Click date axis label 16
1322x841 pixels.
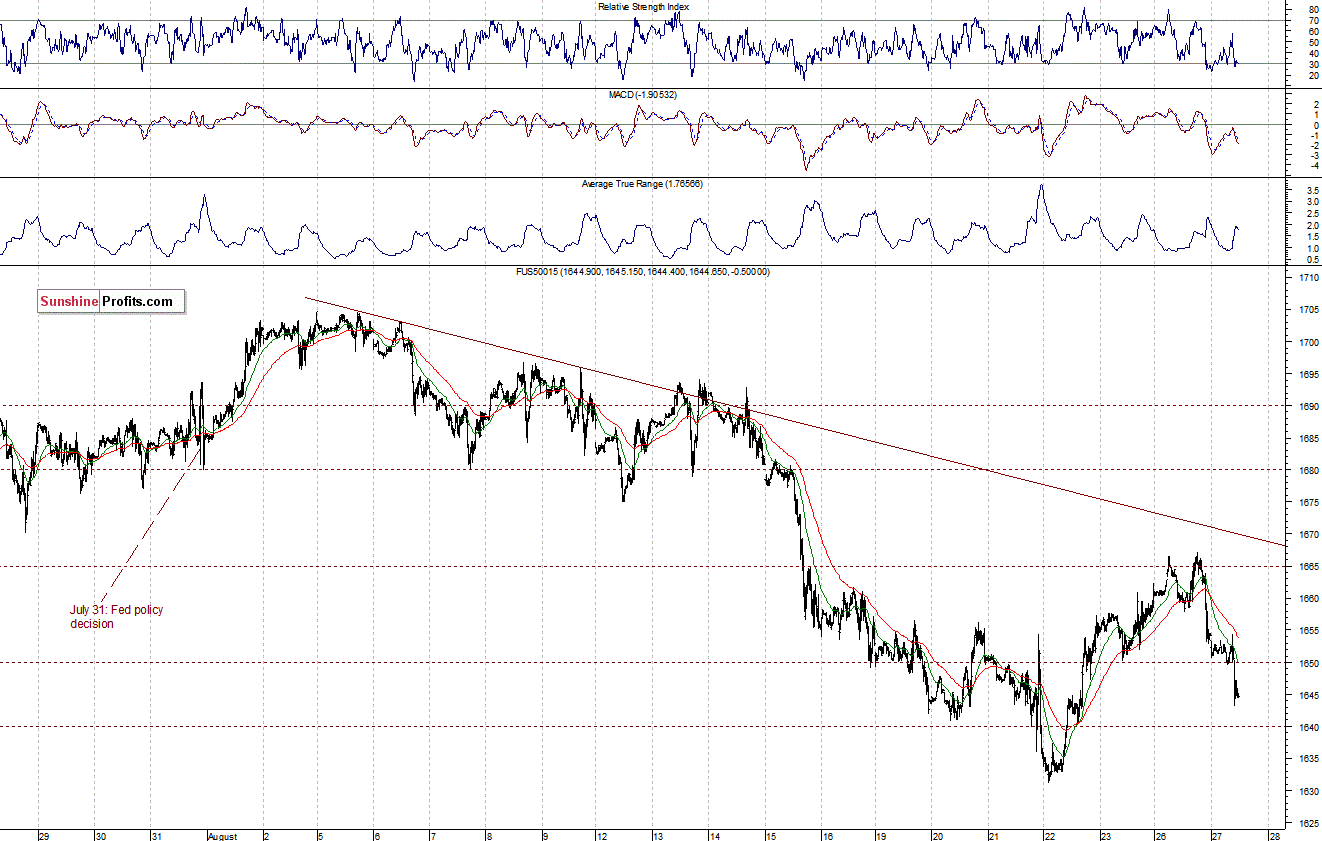pos(826,835)
